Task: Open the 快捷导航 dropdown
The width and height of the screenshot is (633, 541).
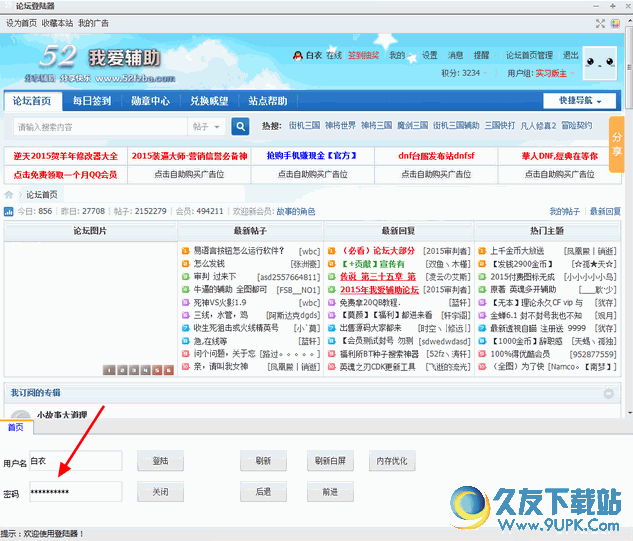Action: coord(579,101)
